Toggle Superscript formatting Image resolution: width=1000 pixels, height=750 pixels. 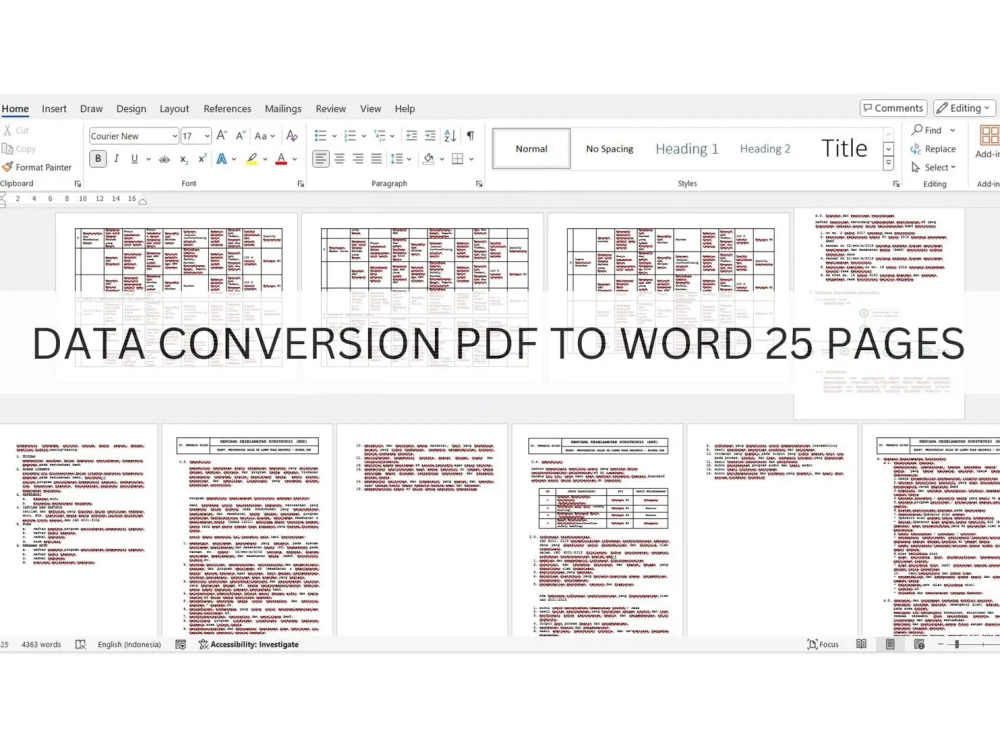click(202, 159)
